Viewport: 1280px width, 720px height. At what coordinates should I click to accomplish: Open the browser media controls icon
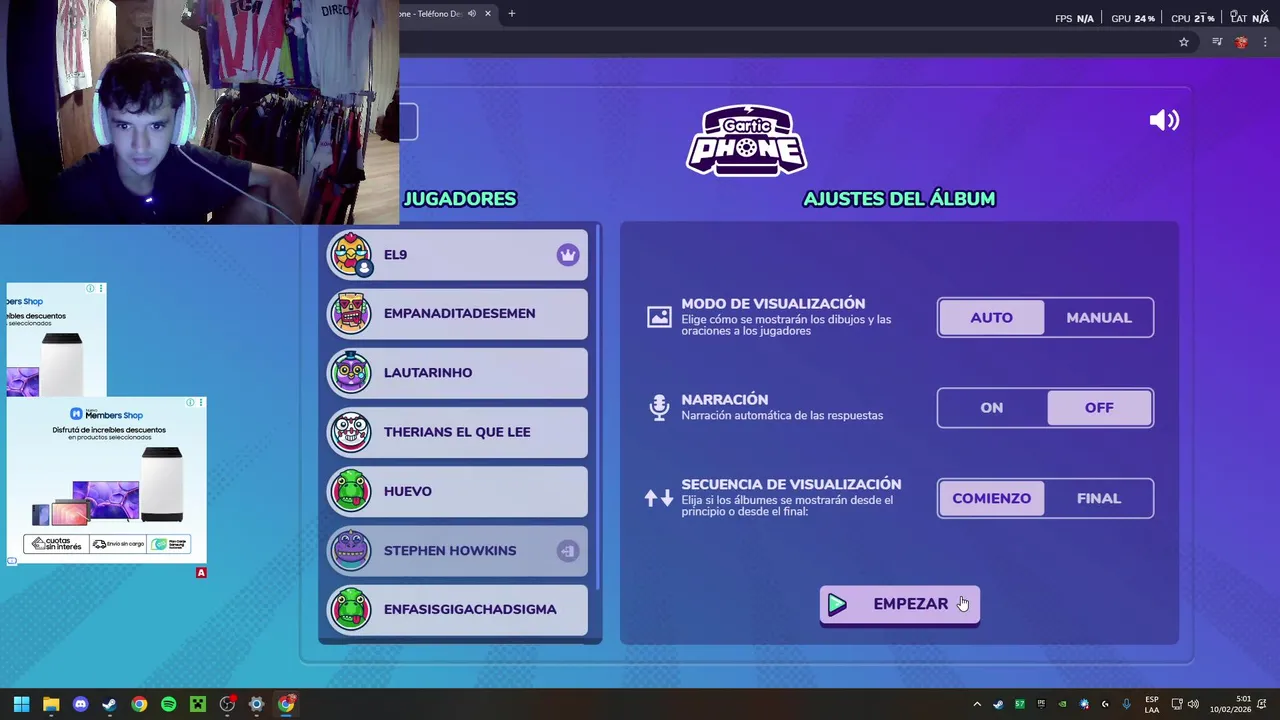pos(1217,42)
